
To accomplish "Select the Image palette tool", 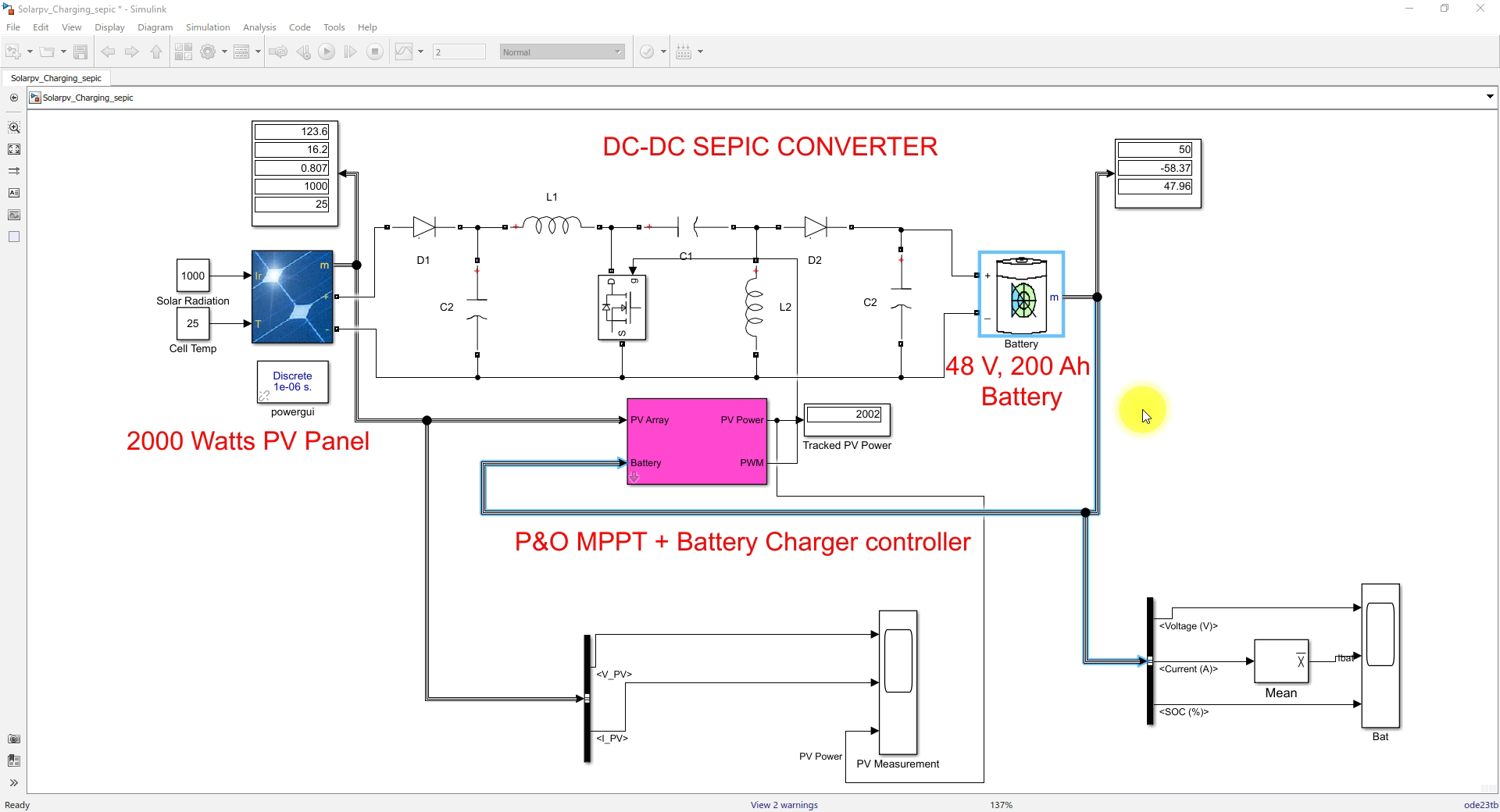I will [x=13, y=215].
